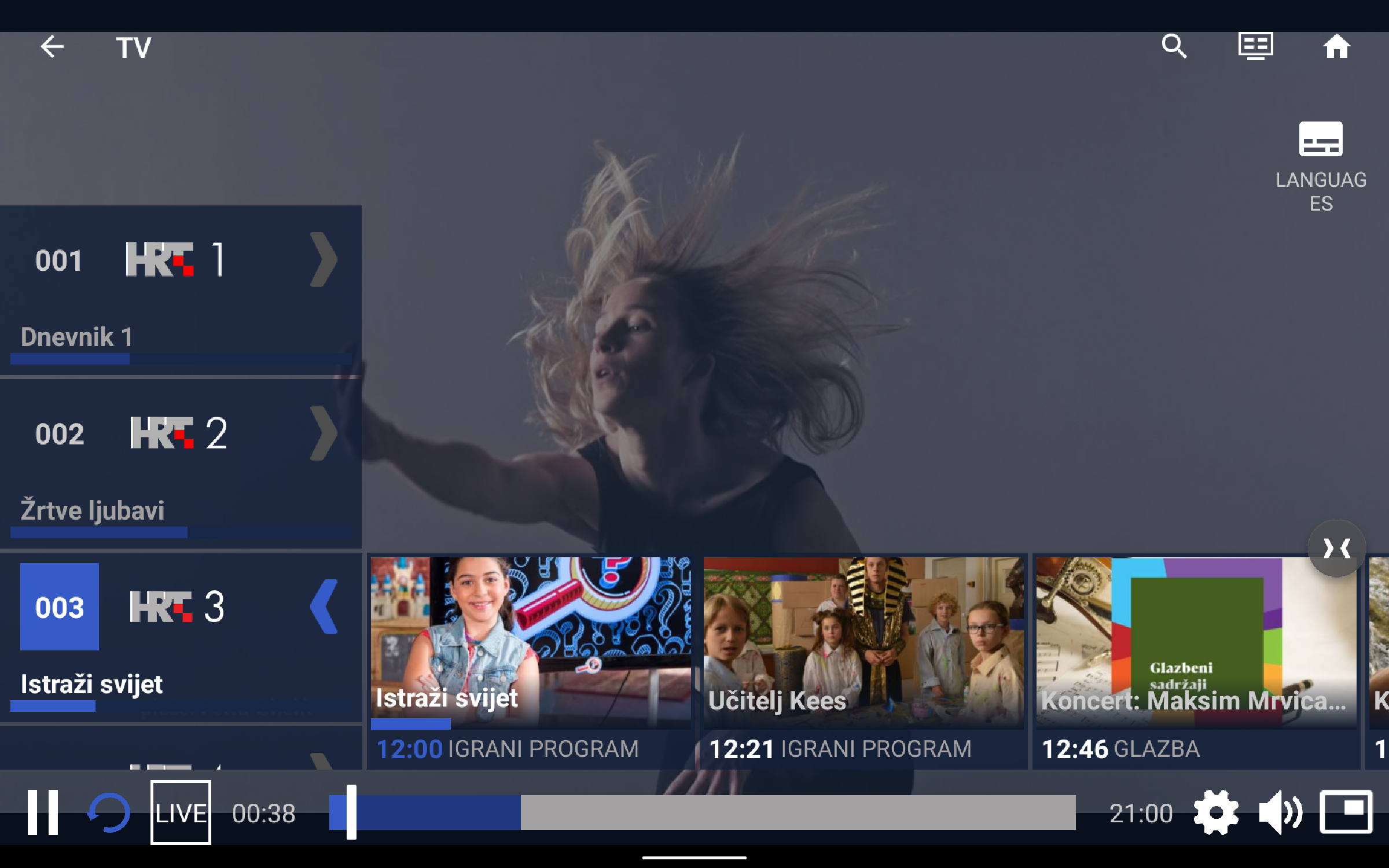Image resolution: width=1389 pixels, height=868 pixels.
Task: Open Dnevnik 1 program title
Action: click(x=77, y=337)
